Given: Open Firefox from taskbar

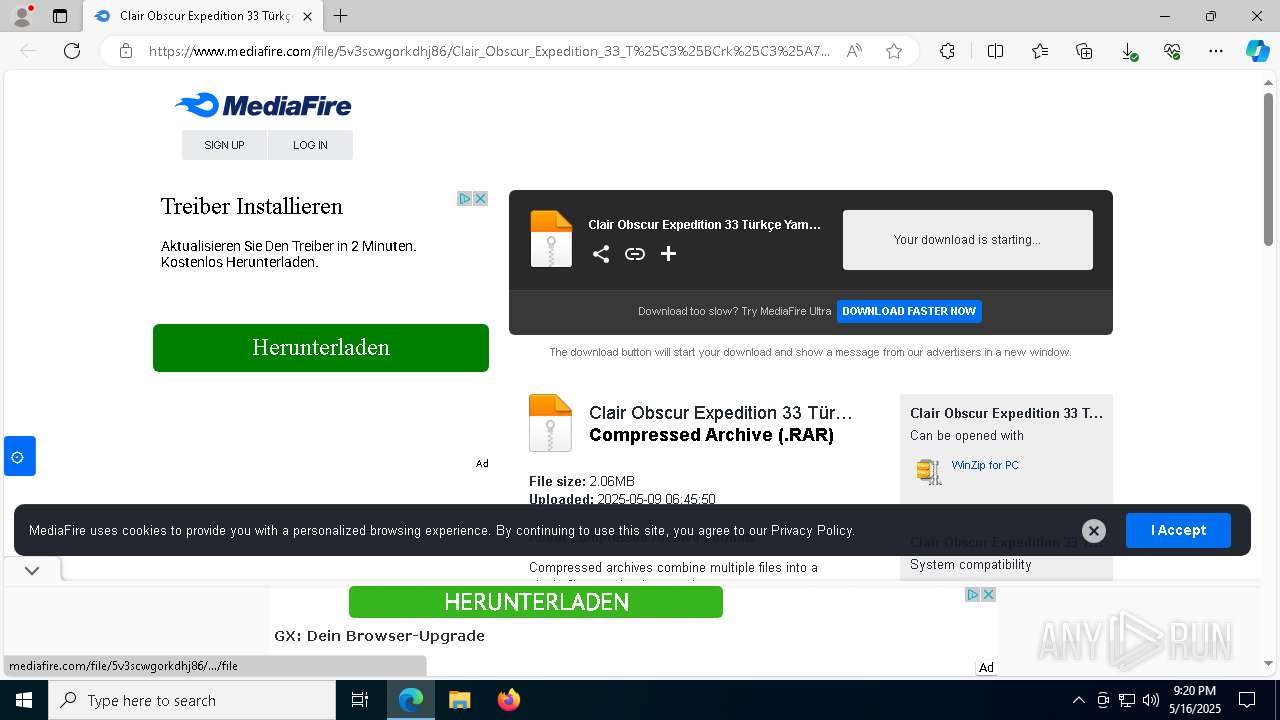Looking at the screenshot, I should point(509,700).
